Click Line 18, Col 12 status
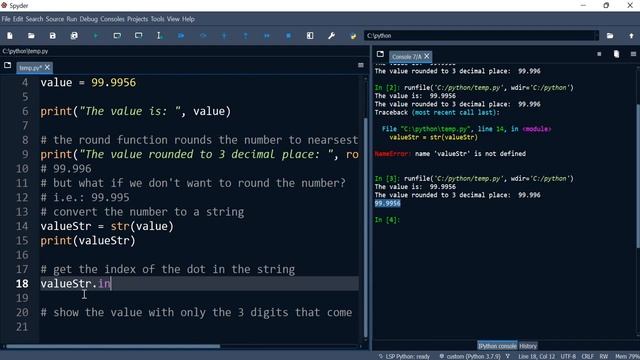Screen dimensions: 640x360 click(537, 357)
